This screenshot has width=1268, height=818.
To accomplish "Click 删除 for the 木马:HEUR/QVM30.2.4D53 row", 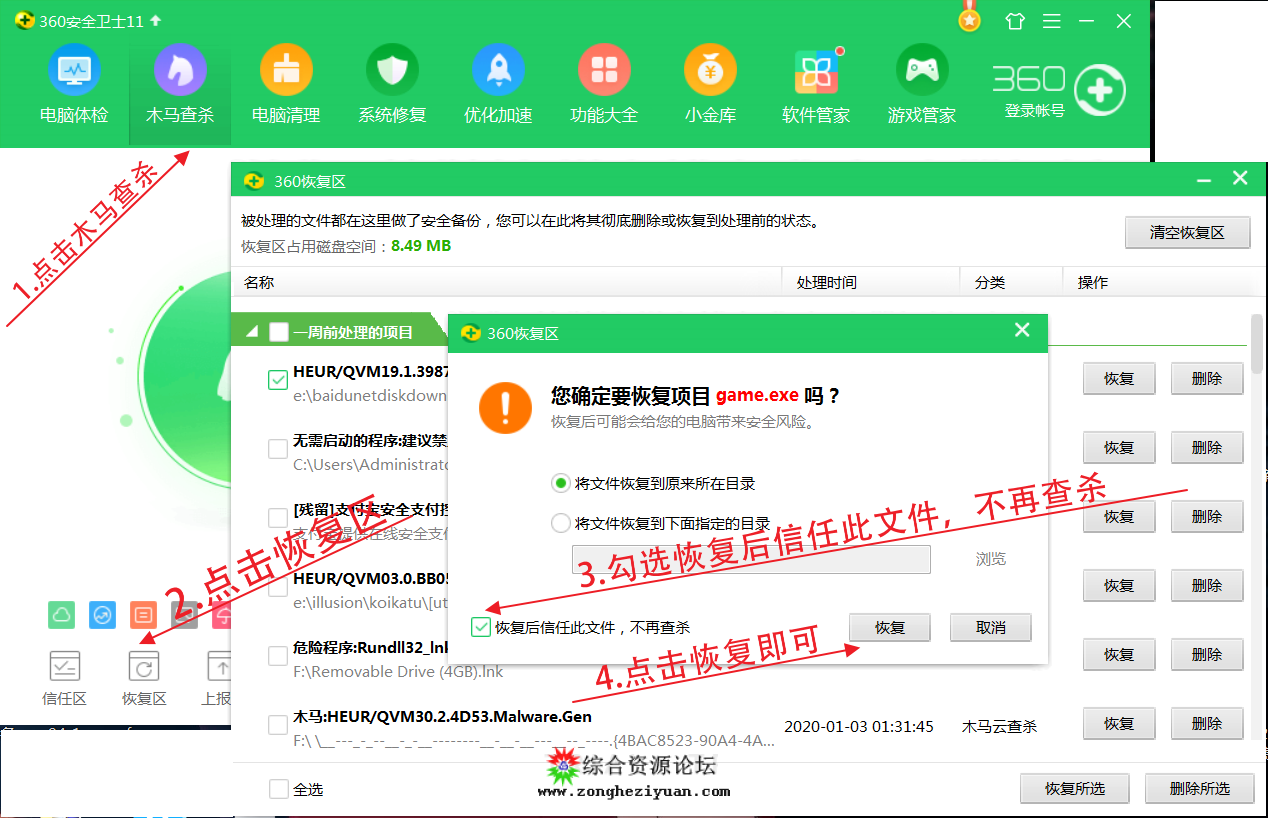I will pyautogui.click(x=1207, y=724).
